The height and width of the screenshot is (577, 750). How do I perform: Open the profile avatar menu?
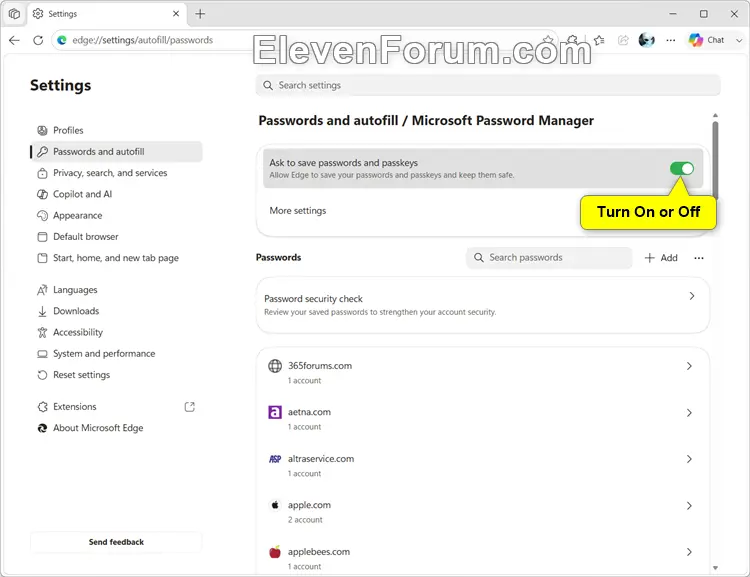tap(647, 40)
